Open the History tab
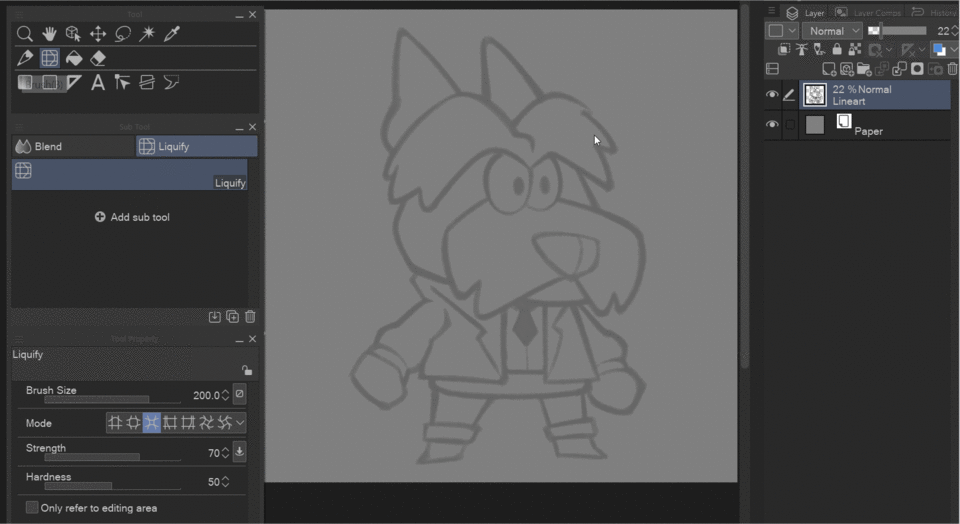The image size is (960, 524). click(933, 13)
